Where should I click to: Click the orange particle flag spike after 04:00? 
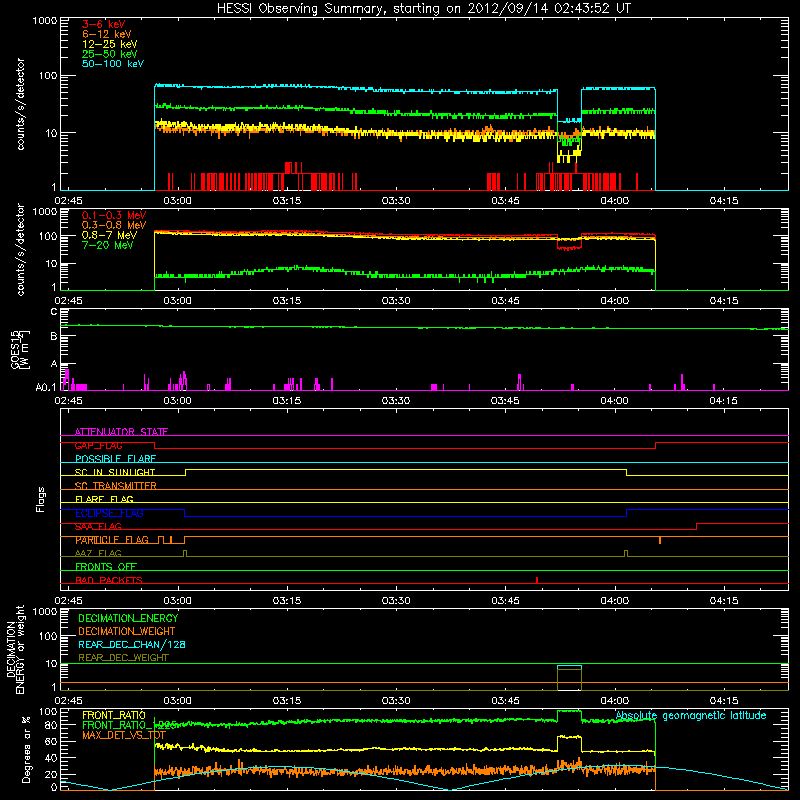pos(660,540)
